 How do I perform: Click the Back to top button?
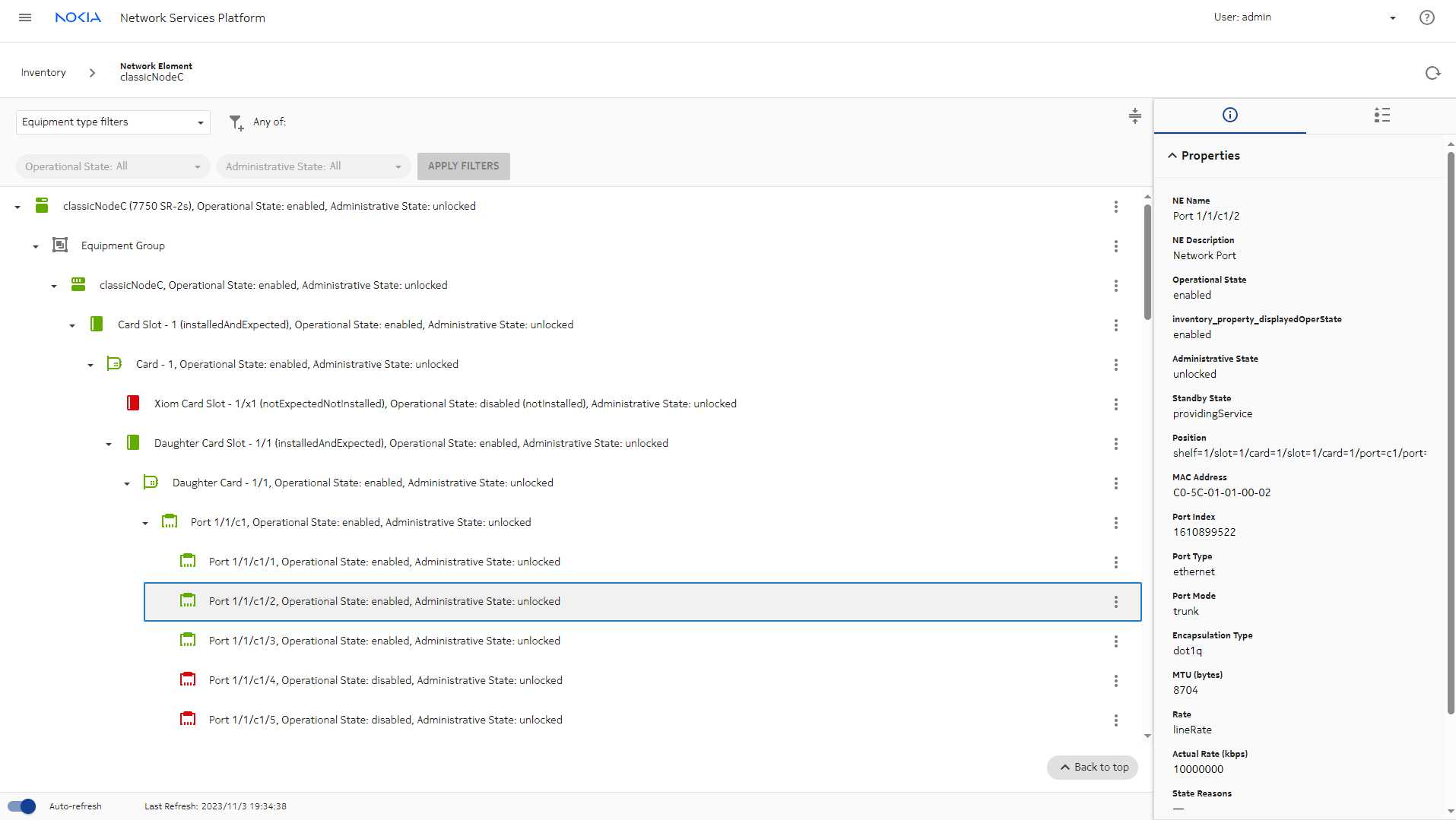[x=1093, y=768]
